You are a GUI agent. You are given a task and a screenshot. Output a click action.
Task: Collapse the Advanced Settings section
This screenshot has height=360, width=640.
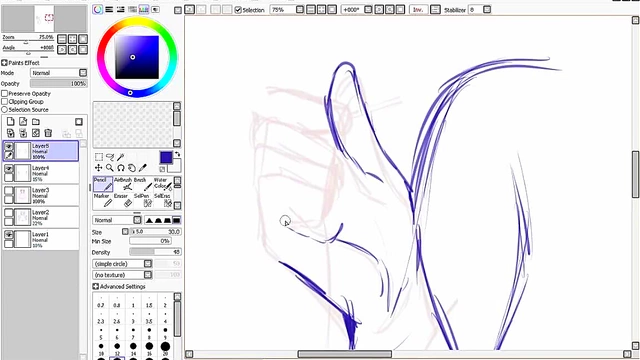click(96, 287)
